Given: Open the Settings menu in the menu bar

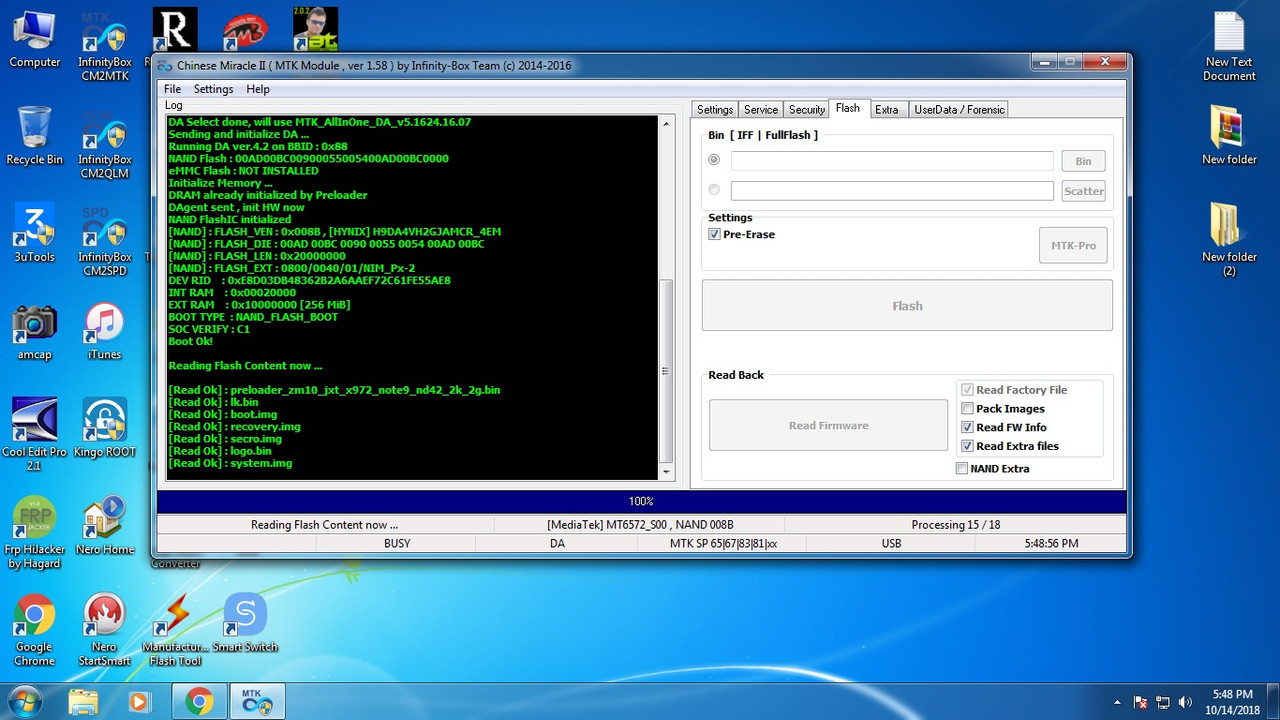Looking at the screenshot, I should (213, 89).
